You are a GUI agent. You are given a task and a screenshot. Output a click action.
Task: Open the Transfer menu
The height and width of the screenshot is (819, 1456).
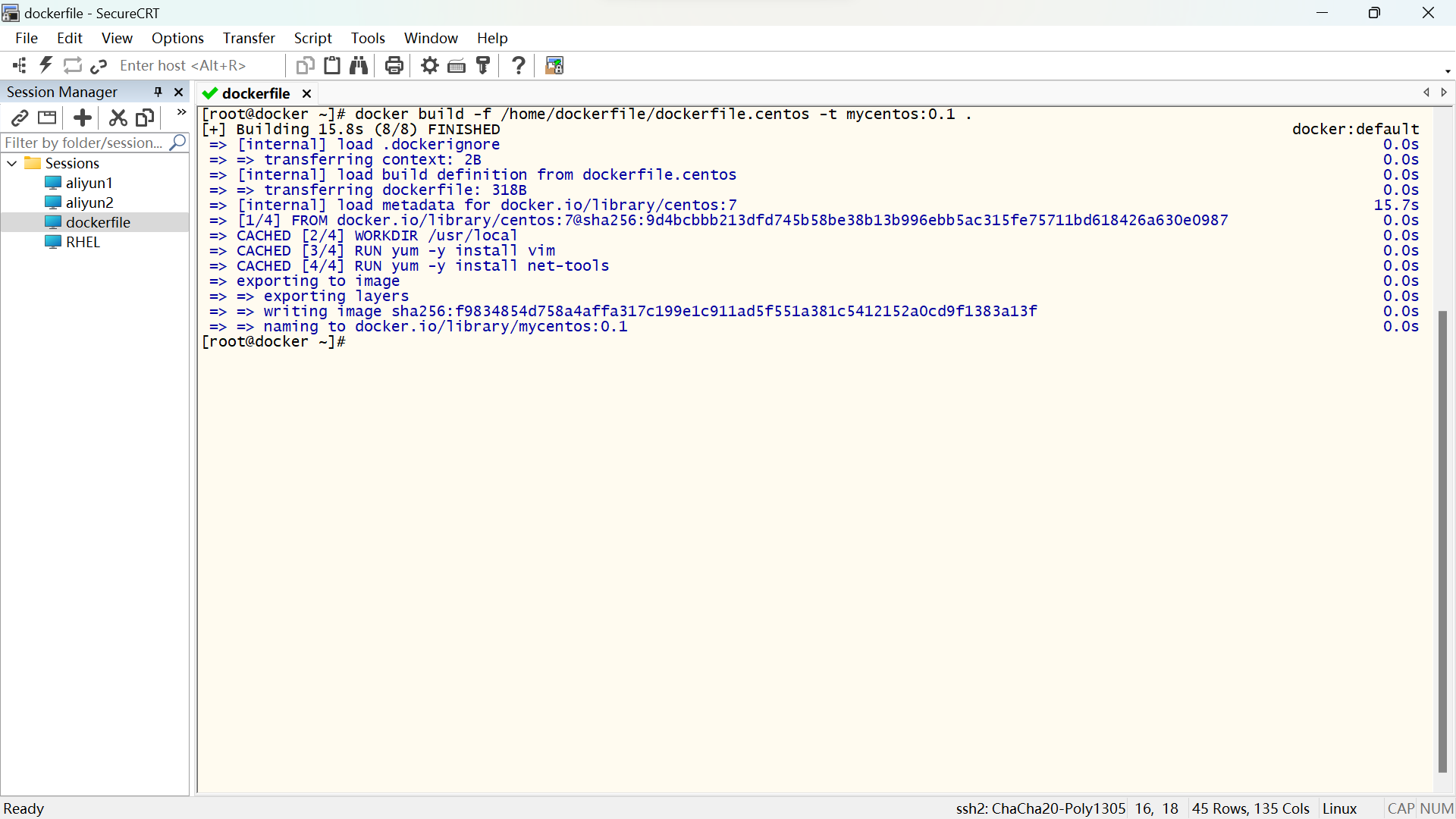[249, 38]
